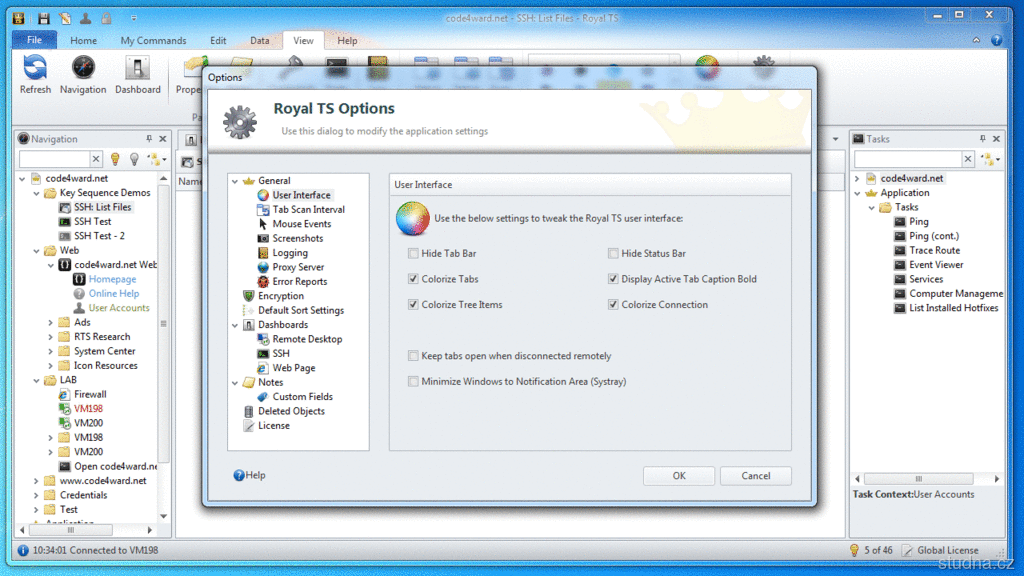Click the Navigation panel search field
Image resolution: width=1024 pixels, height=576 pixels.
[x=54, y=159]
